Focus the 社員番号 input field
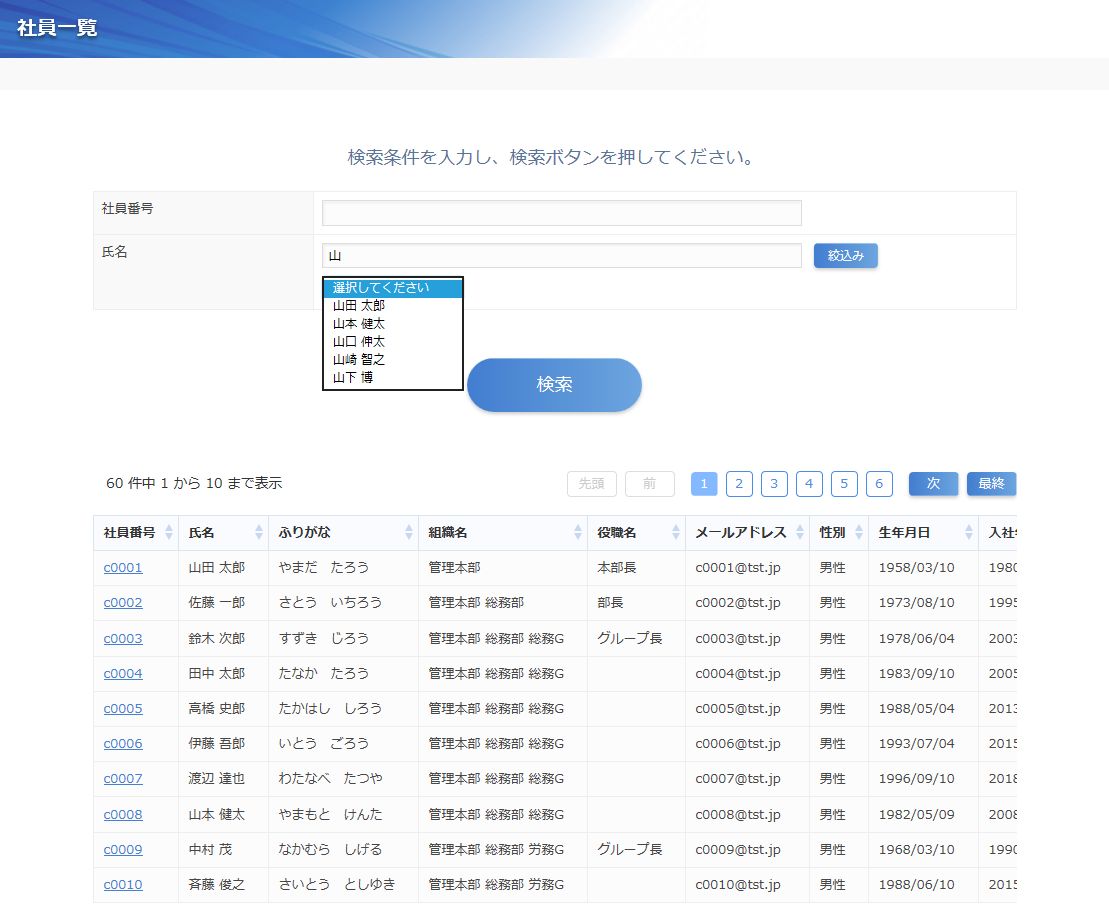The image size is (1109, 913). (x=561, y=213)
